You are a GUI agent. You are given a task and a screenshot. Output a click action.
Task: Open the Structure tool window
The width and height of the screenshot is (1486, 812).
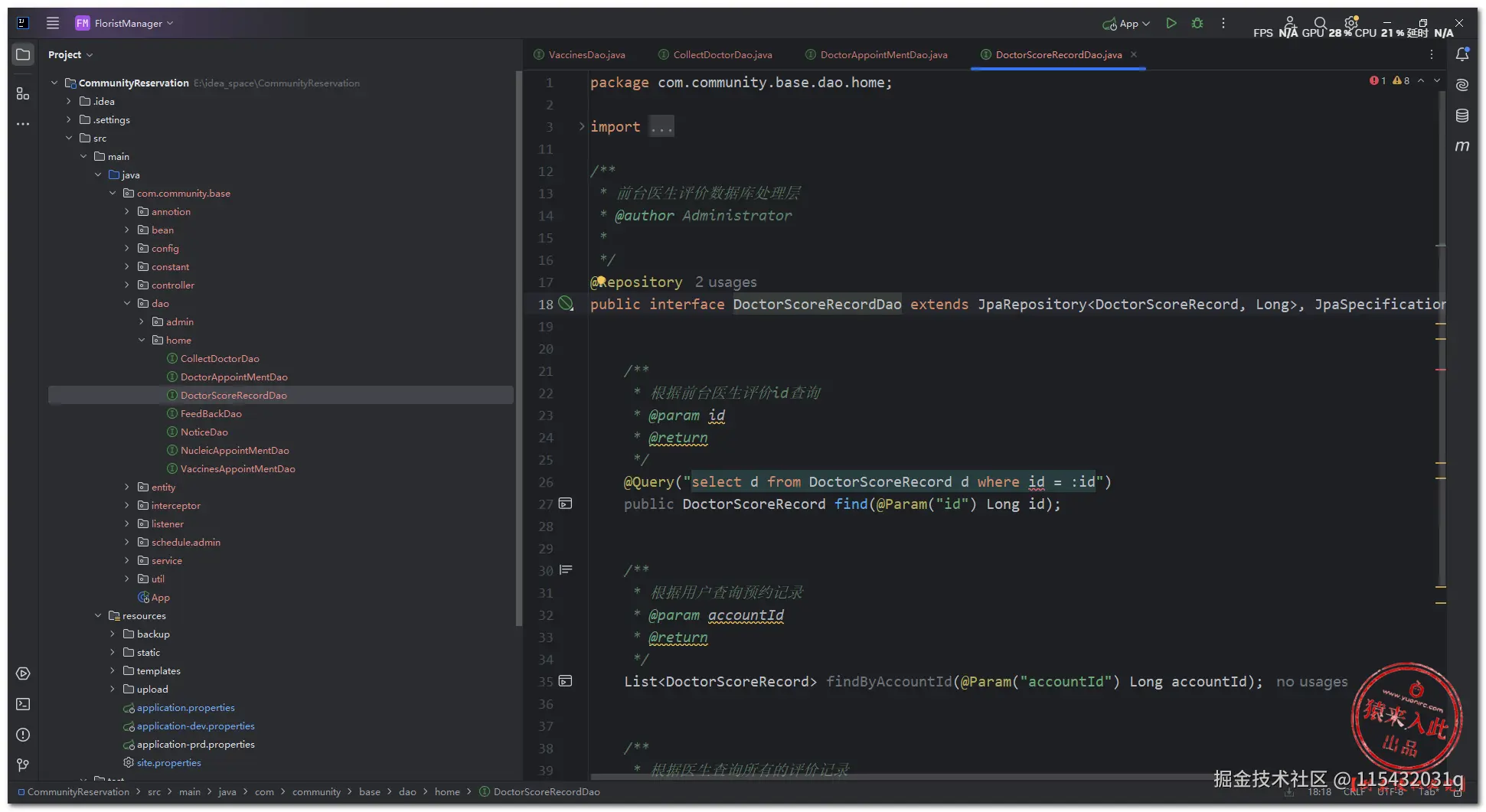[23, 93]
